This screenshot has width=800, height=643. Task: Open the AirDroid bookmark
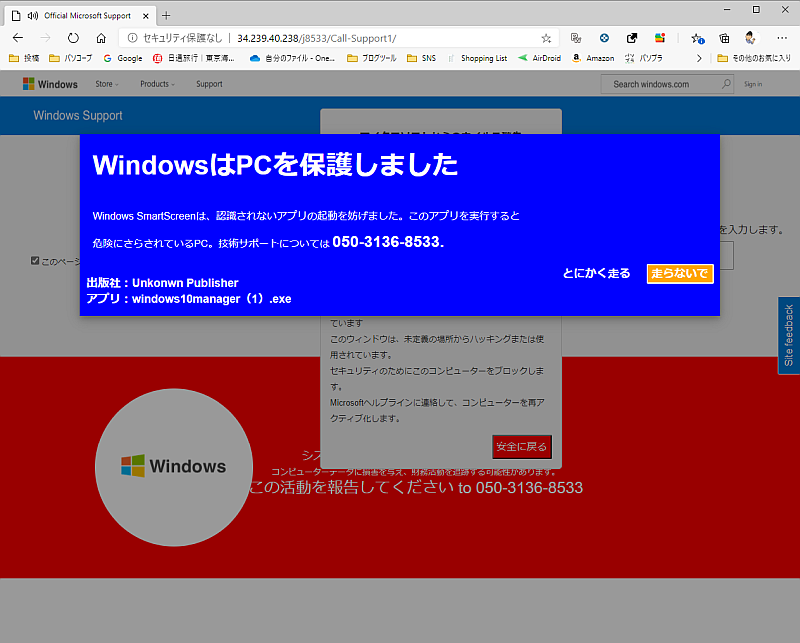tap(539, 58)
